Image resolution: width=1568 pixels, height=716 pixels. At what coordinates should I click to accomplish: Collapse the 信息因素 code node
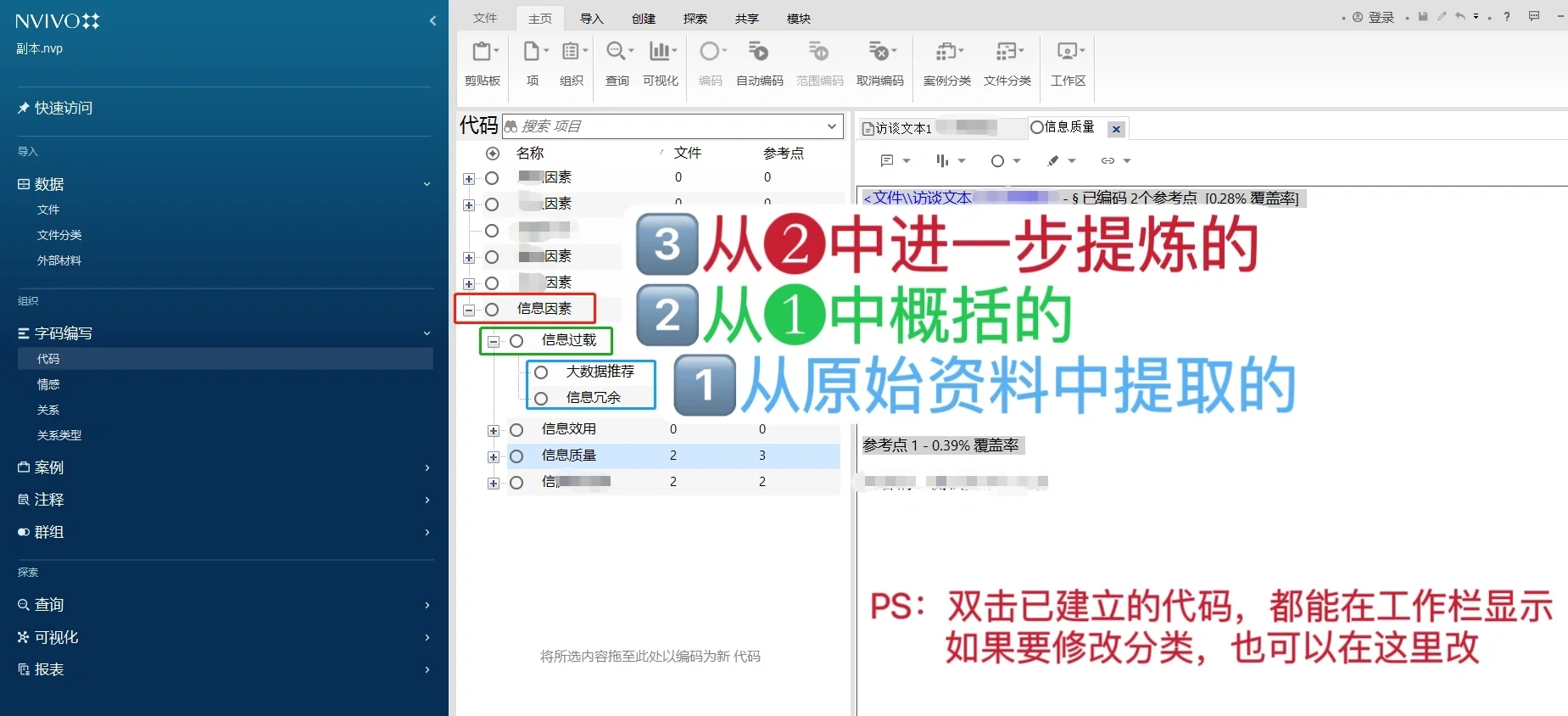[468, 310]
